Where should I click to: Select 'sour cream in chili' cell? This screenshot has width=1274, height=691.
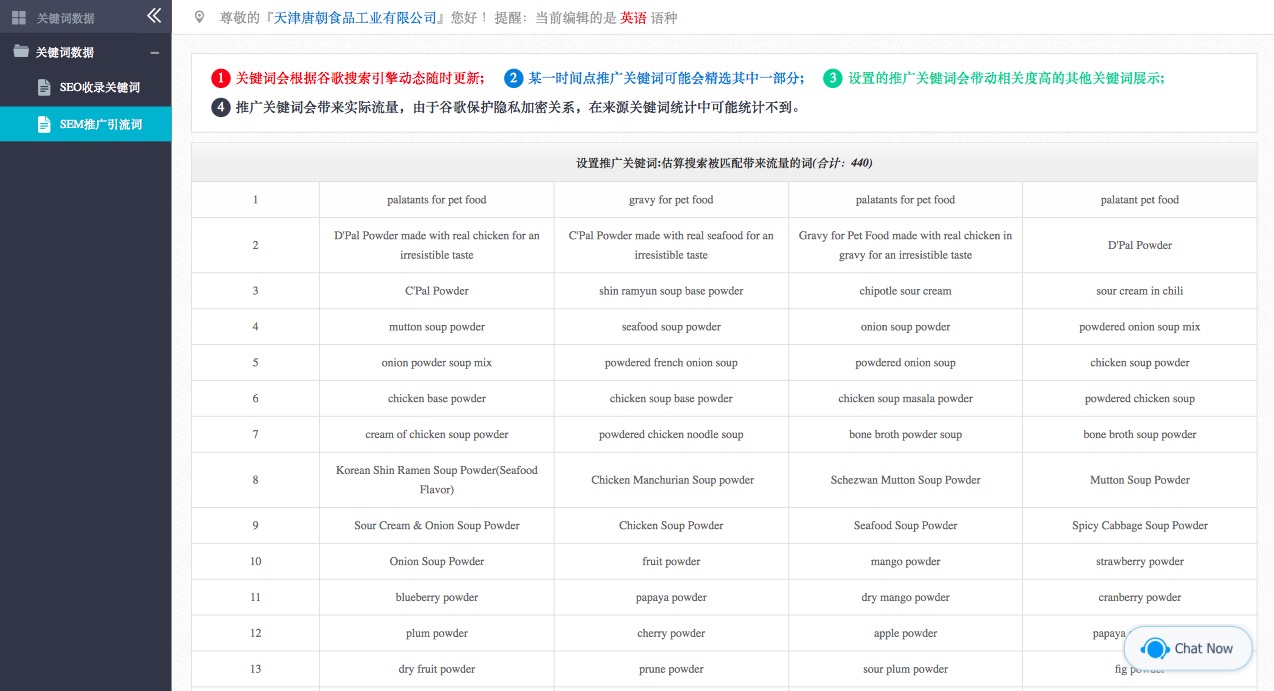[1140, 291]
